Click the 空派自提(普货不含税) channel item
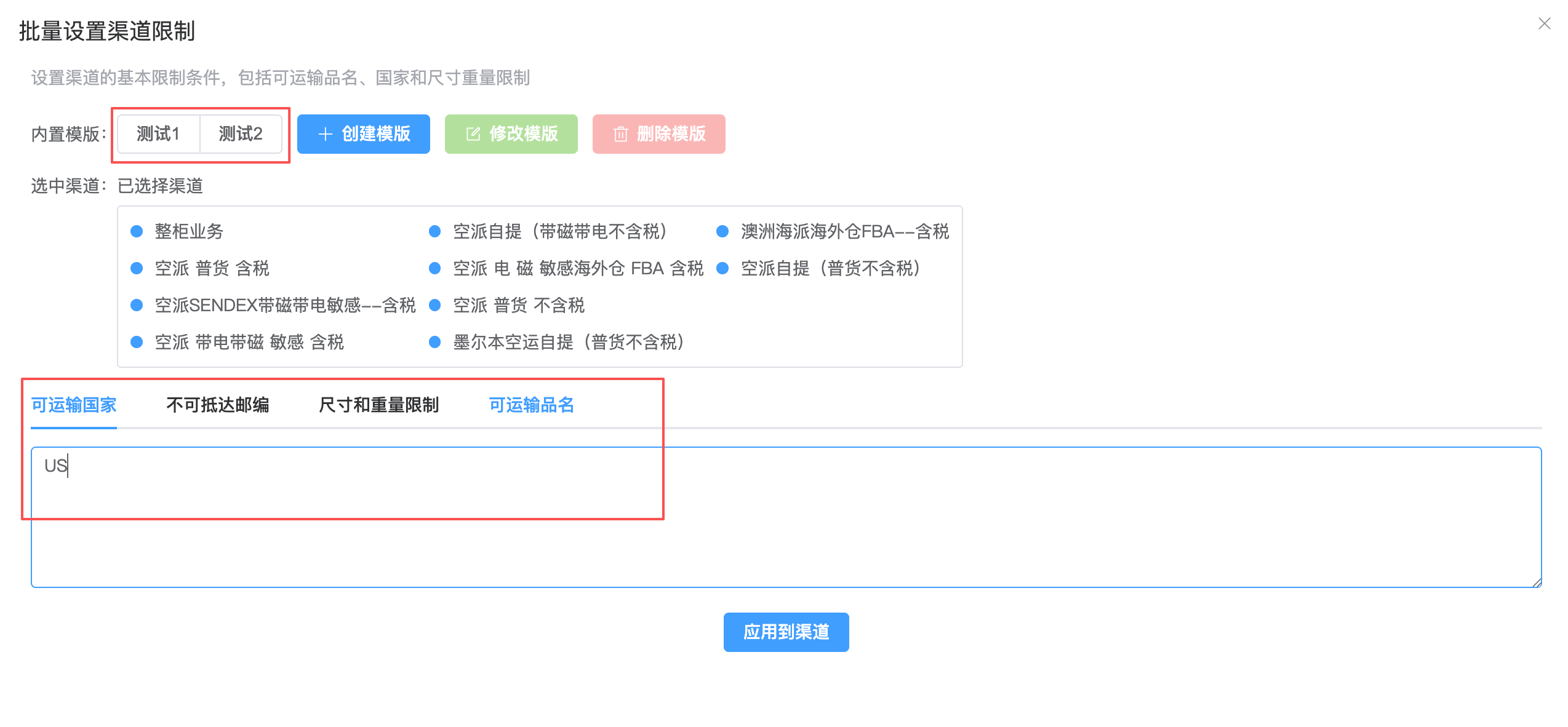This screenshot has width=1568, height=727. click(x=830, y=268)
